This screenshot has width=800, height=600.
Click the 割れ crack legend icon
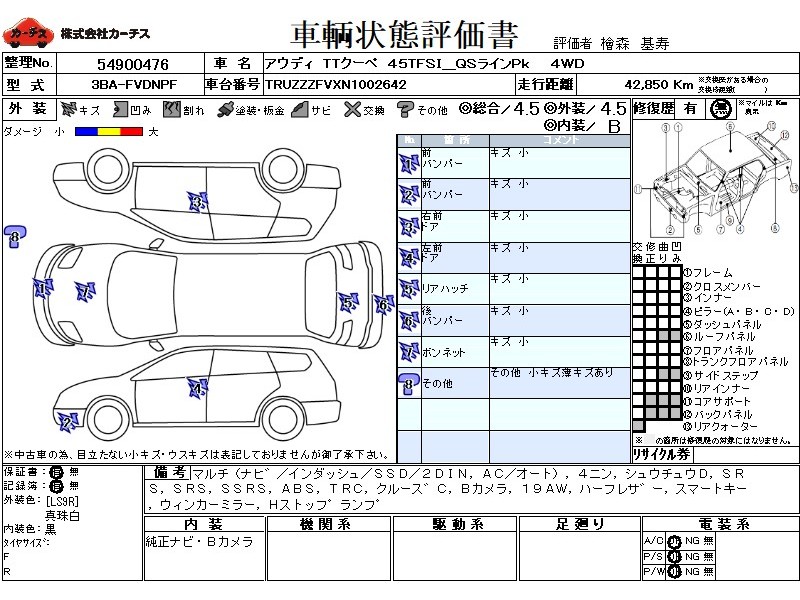tap(170, 109)
